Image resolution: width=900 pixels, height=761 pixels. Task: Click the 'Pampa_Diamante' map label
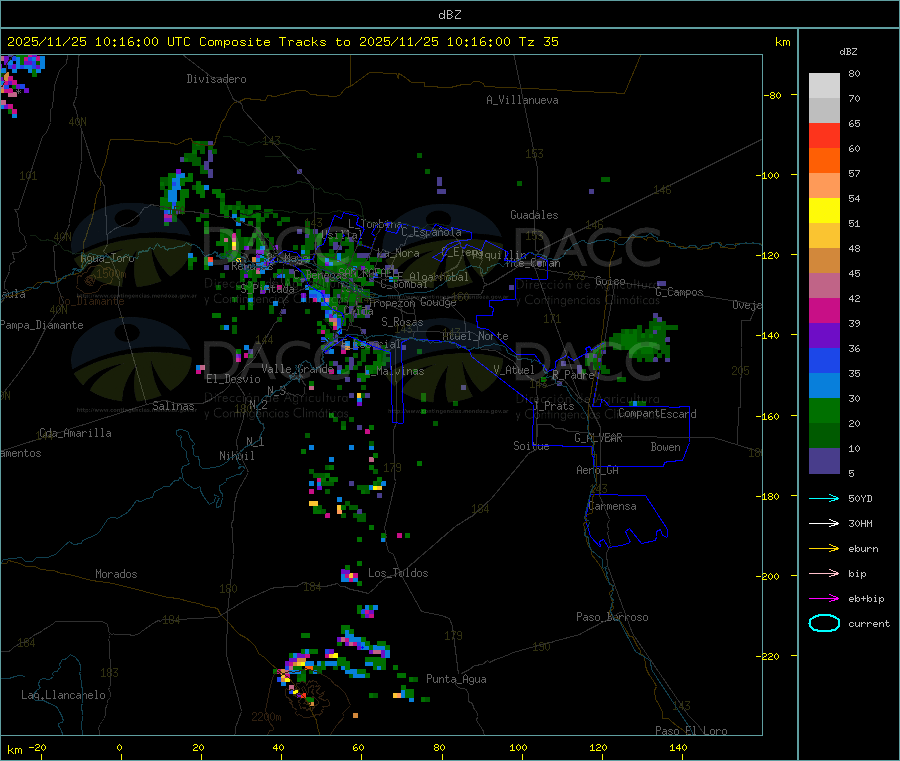tap(41, 325)
